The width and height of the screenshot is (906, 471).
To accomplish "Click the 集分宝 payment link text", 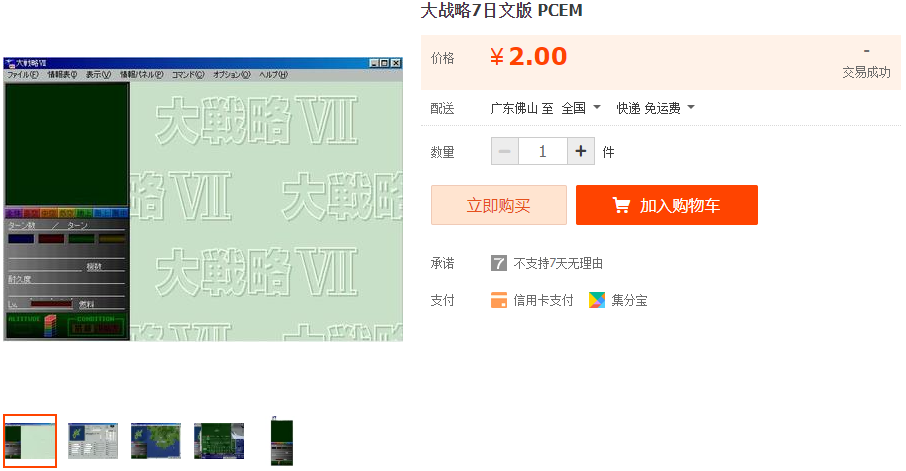I will coord(629,300).
